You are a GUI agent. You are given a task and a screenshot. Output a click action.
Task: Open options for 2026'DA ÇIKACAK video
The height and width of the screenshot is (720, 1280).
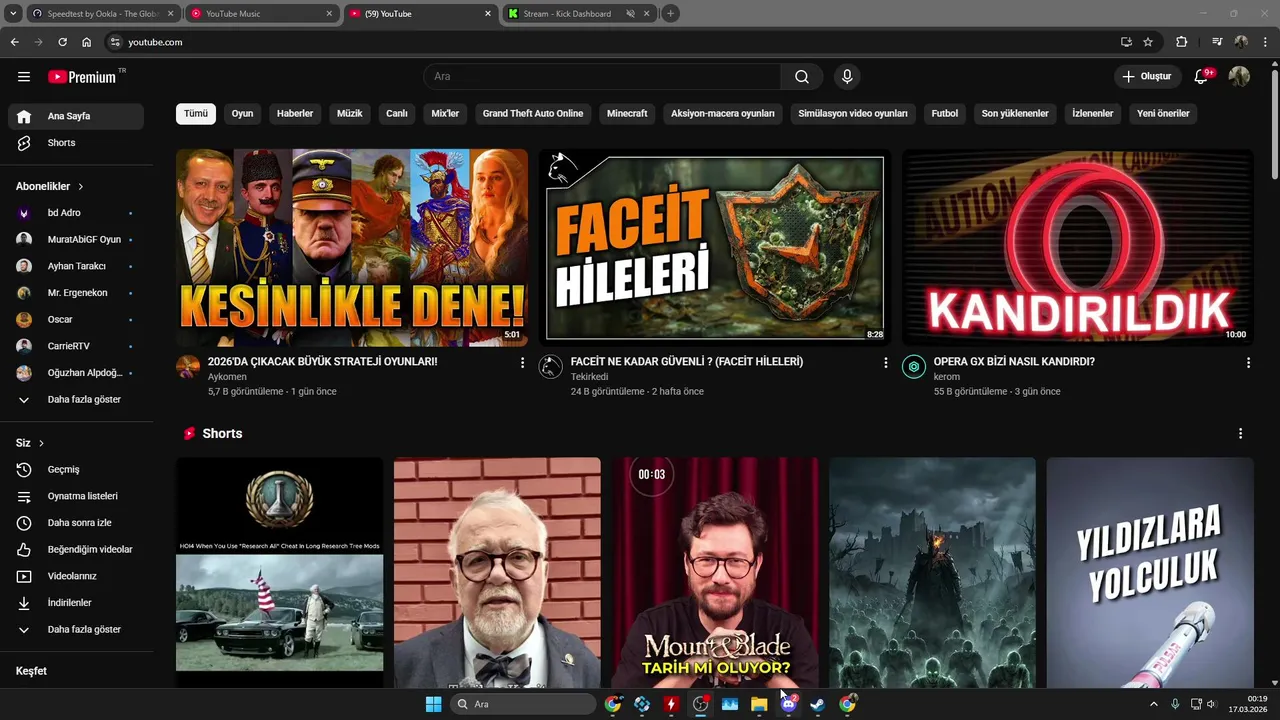[522, 363]
